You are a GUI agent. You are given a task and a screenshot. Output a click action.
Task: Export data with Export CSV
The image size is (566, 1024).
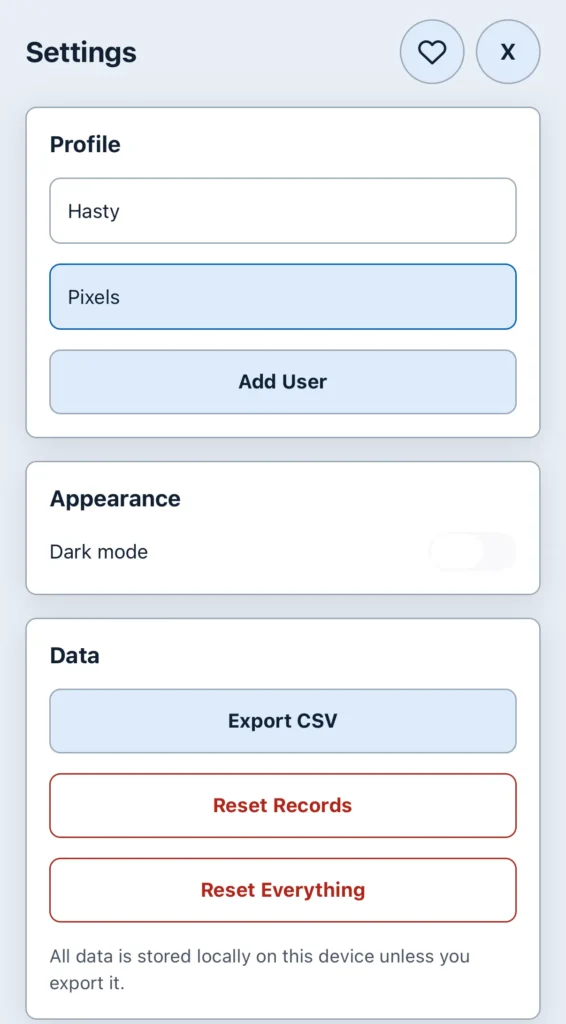pos(283,721)
